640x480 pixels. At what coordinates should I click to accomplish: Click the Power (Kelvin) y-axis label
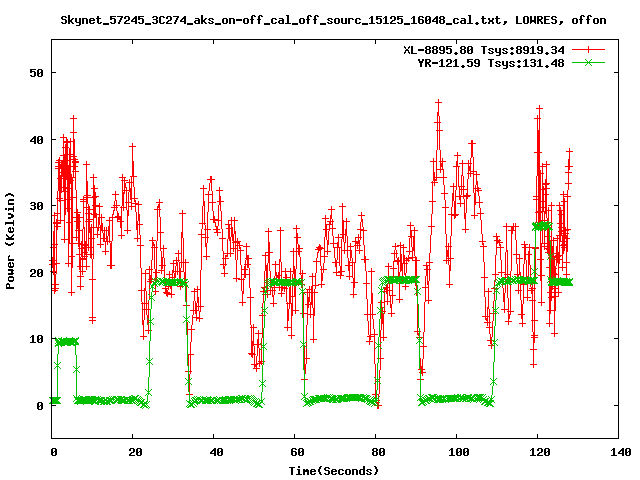[x=10, y=241]
